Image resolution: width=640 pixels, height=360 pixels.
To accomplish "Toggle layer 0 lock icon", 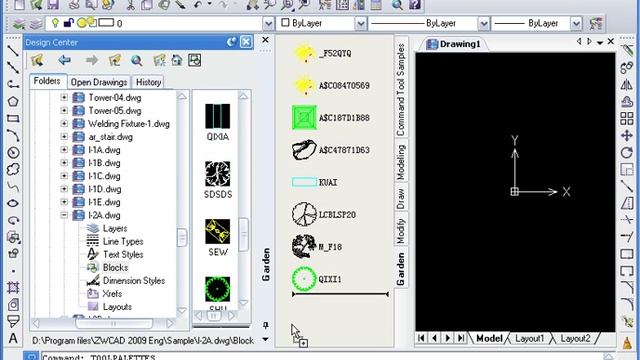I will pyautogui.click(x=68, y=23).
